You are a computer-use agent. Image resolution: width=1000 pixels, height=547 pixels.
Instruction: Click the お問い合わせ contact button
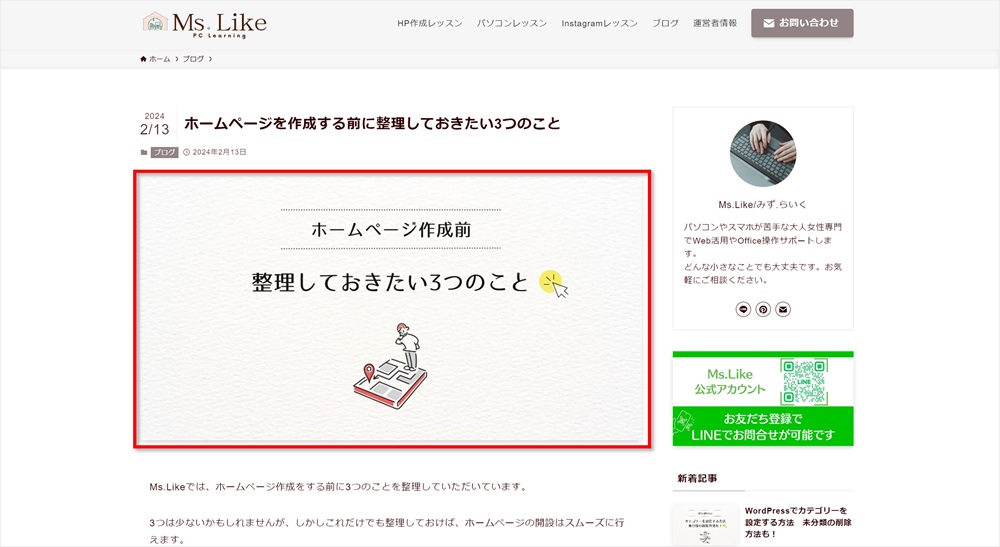(x=802, y=23)
